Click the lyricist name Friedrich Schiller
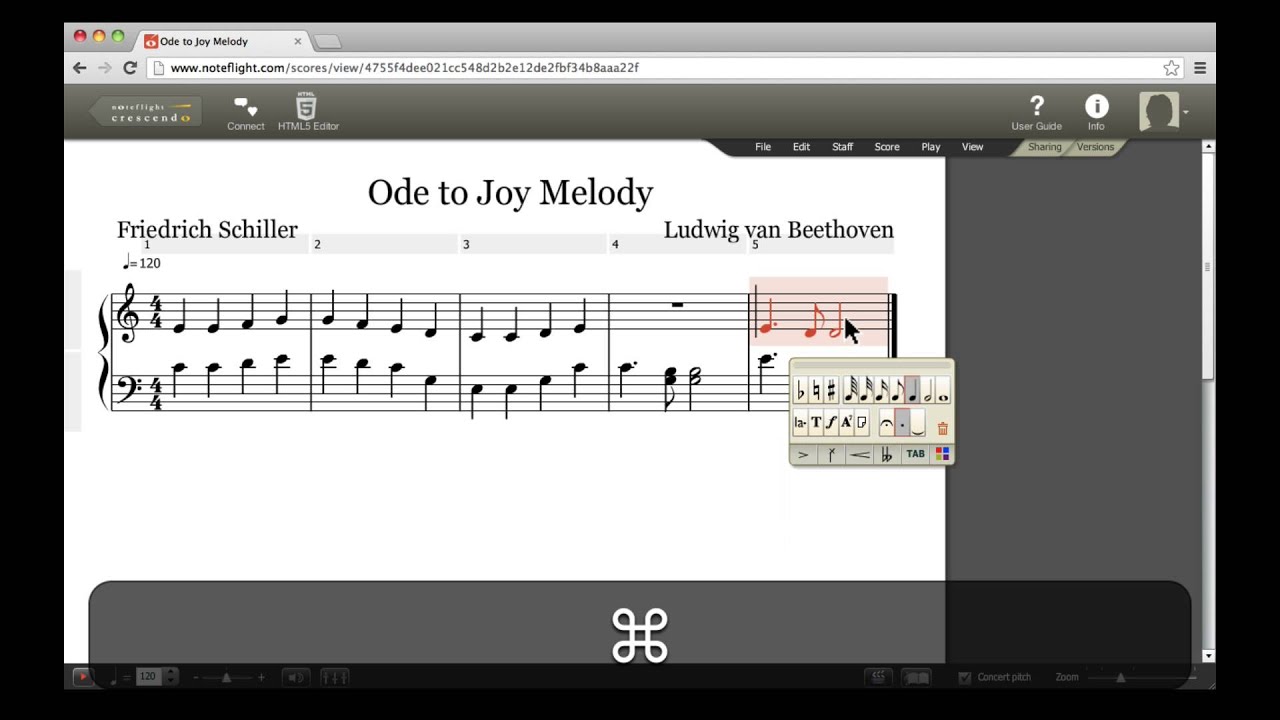The height and width of the screenshot is (720, 1280). pyautogui.click(x=207, y=230)
